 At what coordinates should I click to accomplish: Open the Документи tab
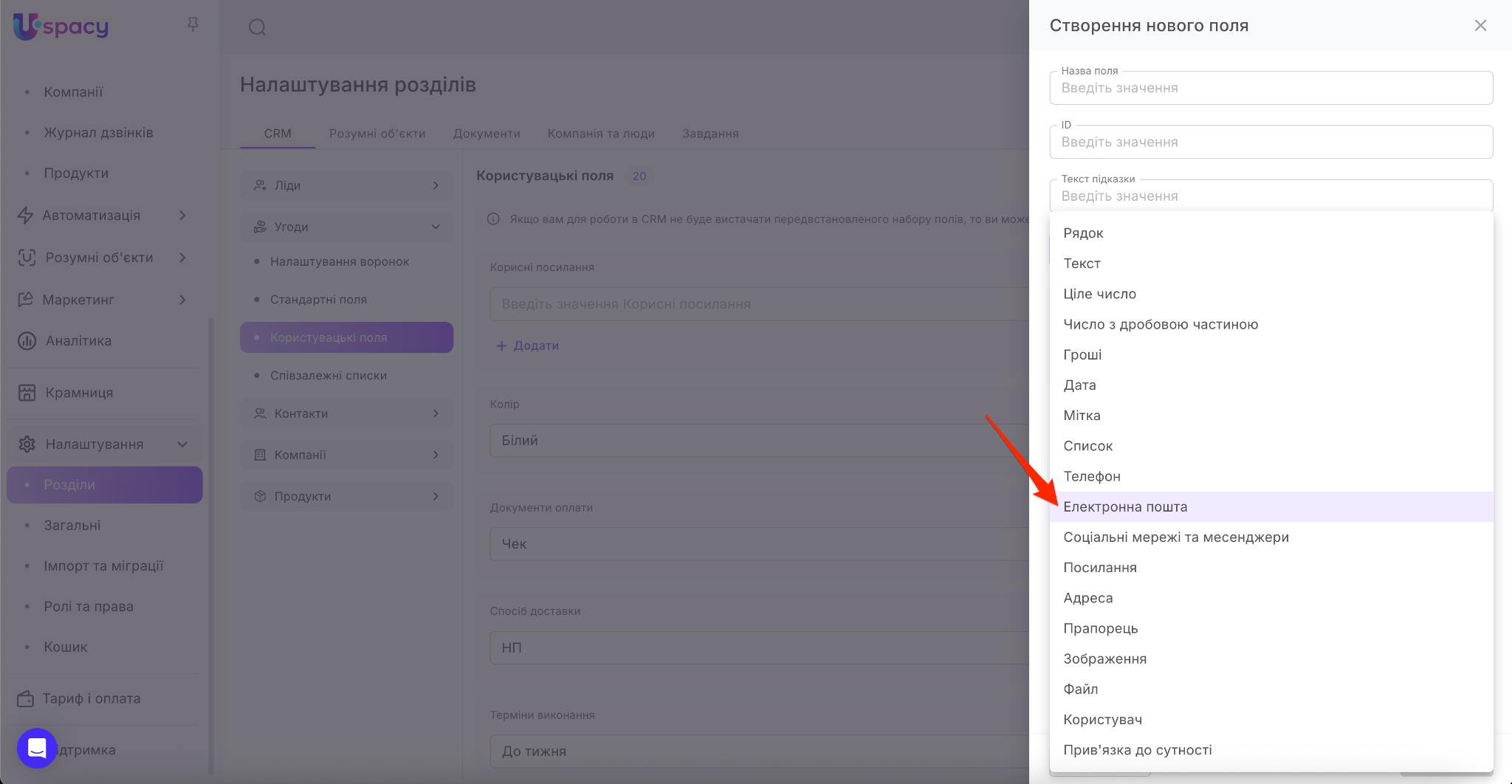[487, 134]
